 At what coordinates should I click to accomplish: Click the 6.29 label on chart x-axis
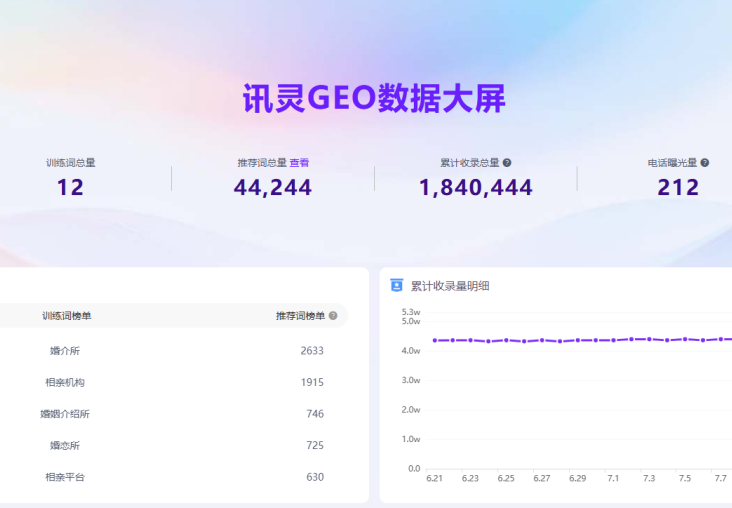pyautogui.click(x=577, y=478)
